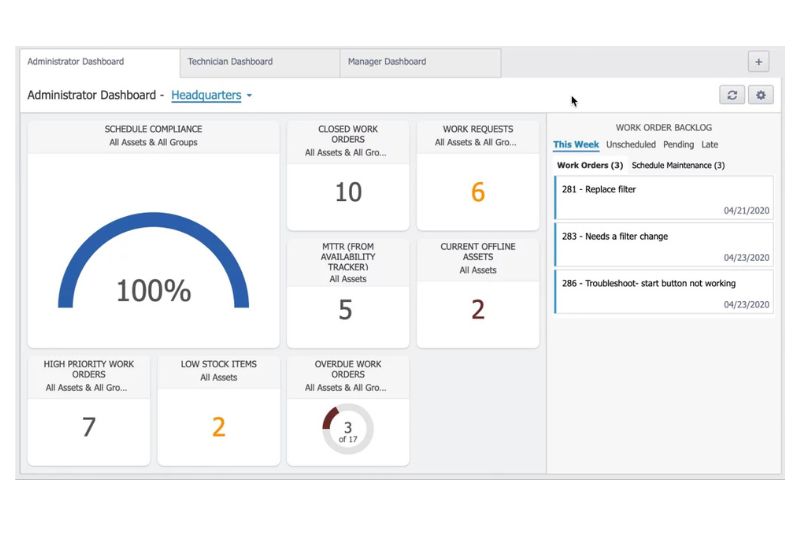Click 'All Assets' under the MTTR title
Screen dimensions: 800x533
tap(348, 279)
